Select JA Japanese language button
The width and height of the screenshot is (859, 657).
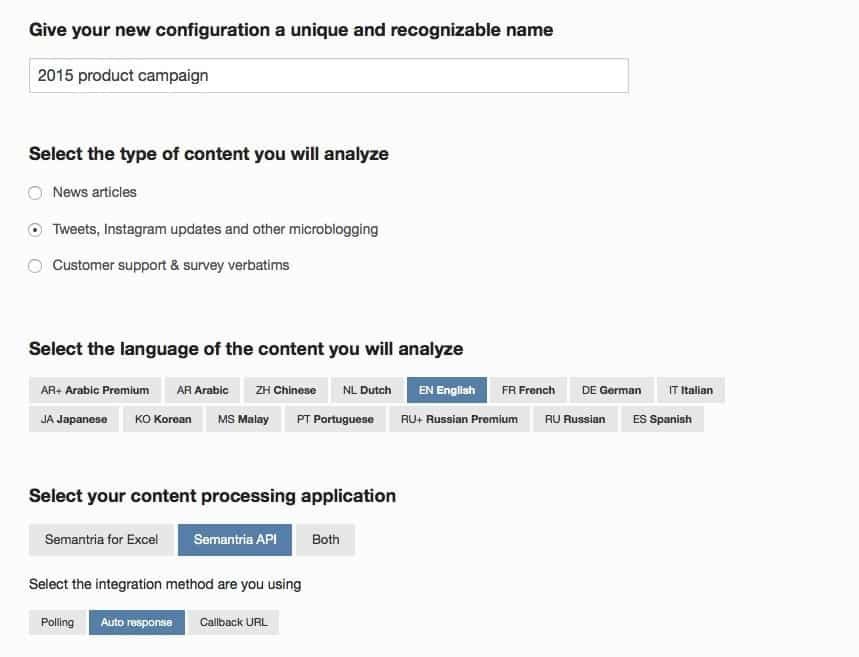coord(74,419)
